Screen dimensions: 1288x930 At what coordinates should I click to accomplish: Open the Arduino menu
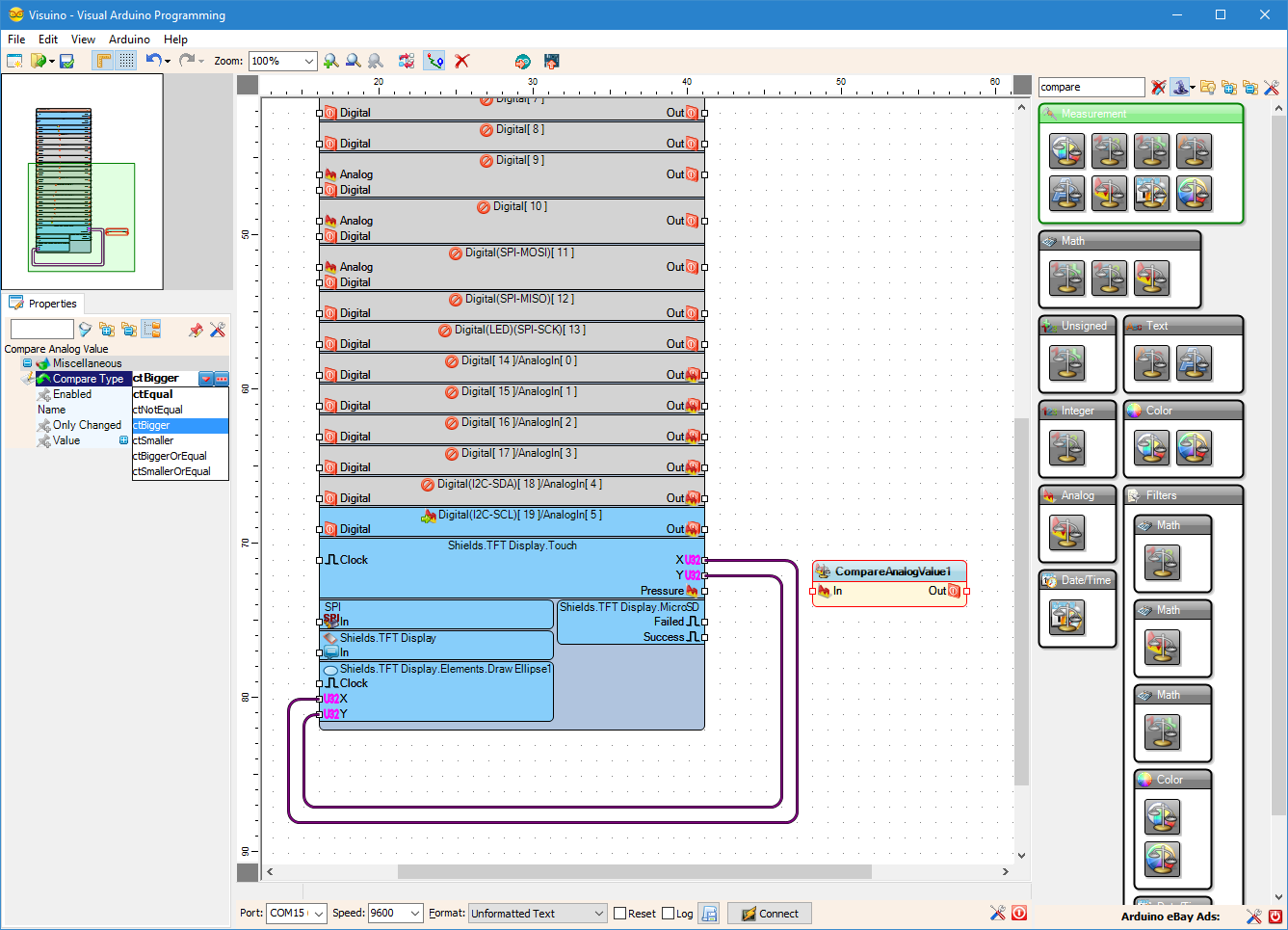pyautogui.click(x=129, y=40)
